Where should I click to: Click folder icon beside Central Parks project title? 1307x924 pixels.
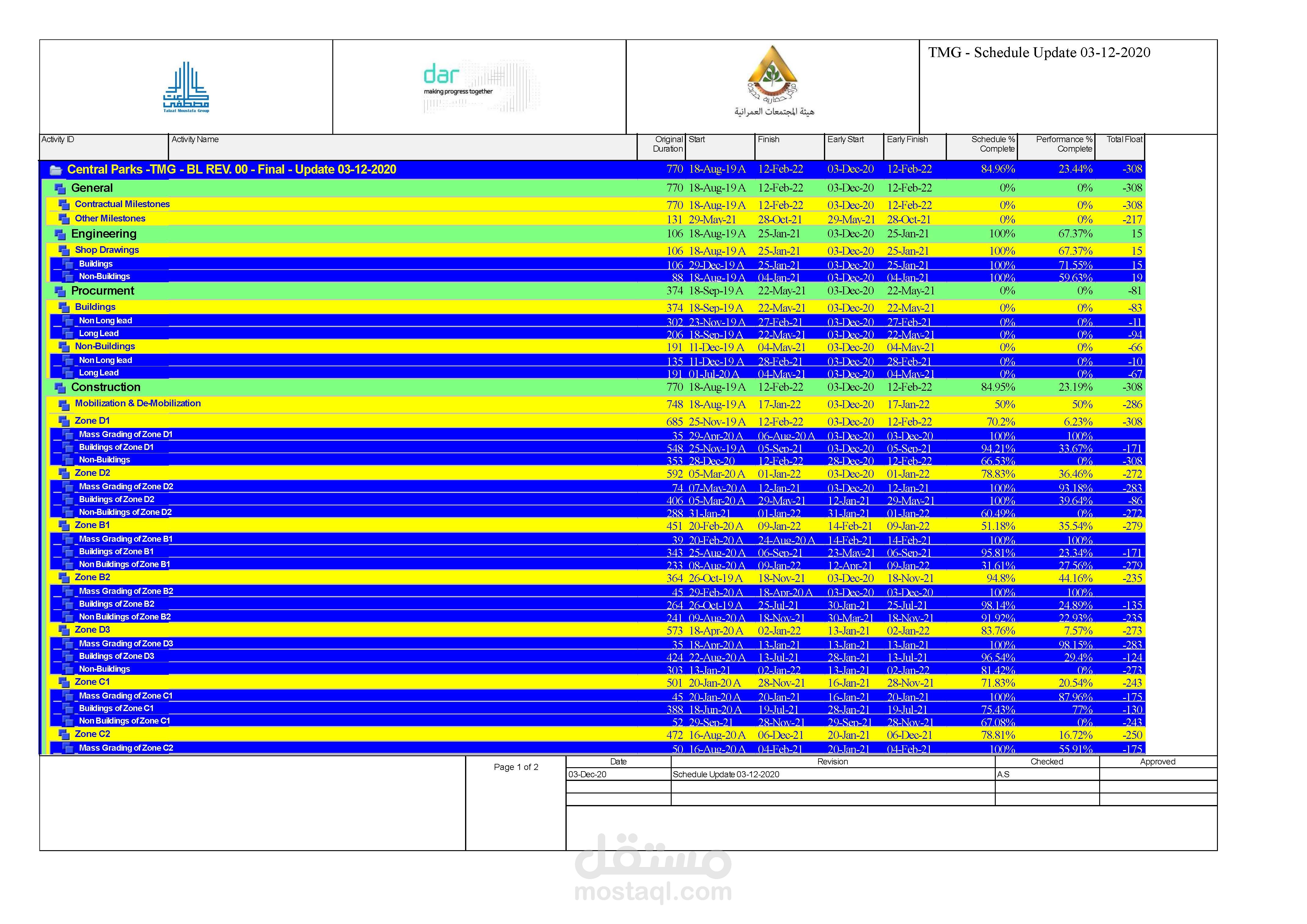pos(56,170)
